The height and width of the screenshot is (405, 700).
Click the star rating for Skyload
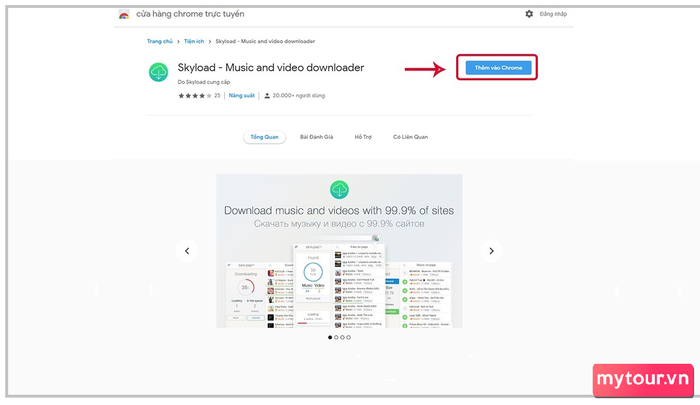(195, 96)
